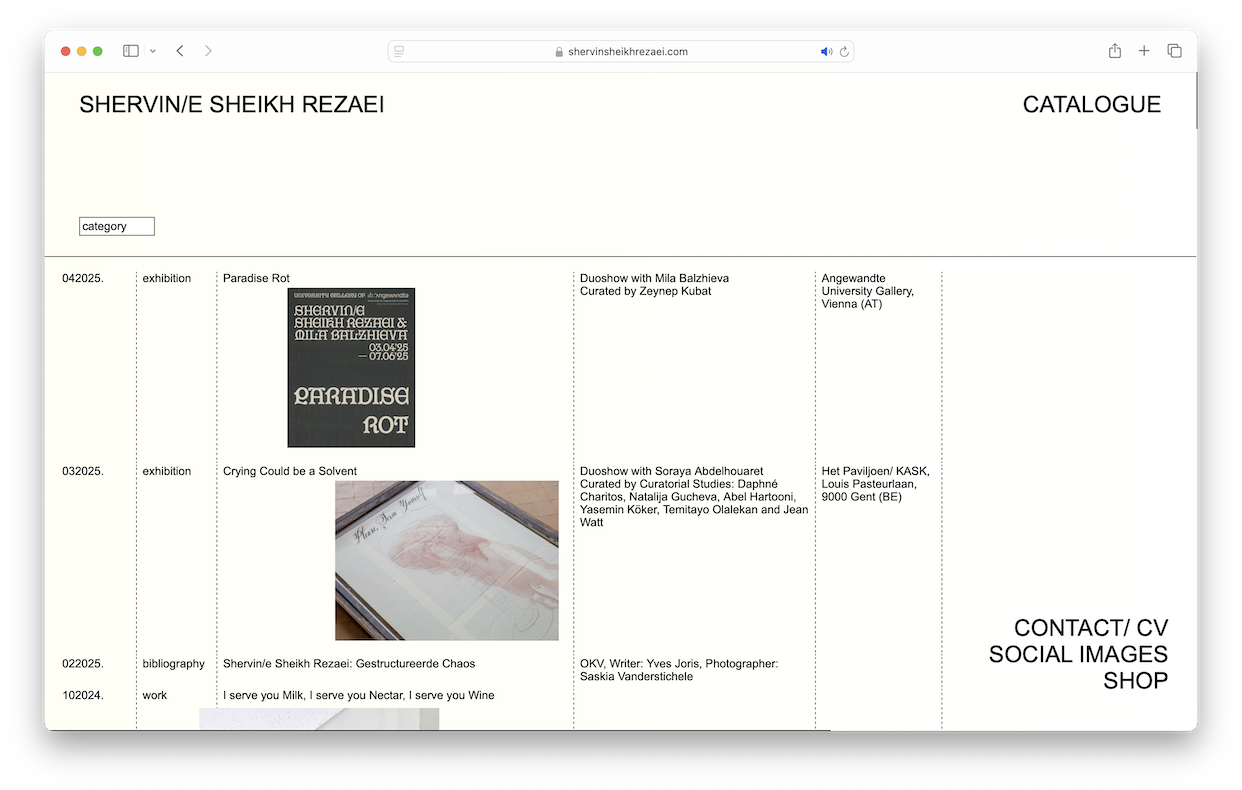Viewport: 1242px width, 790px height.
Task: Reload the page with the refresh icon
Action: [844, 52]
